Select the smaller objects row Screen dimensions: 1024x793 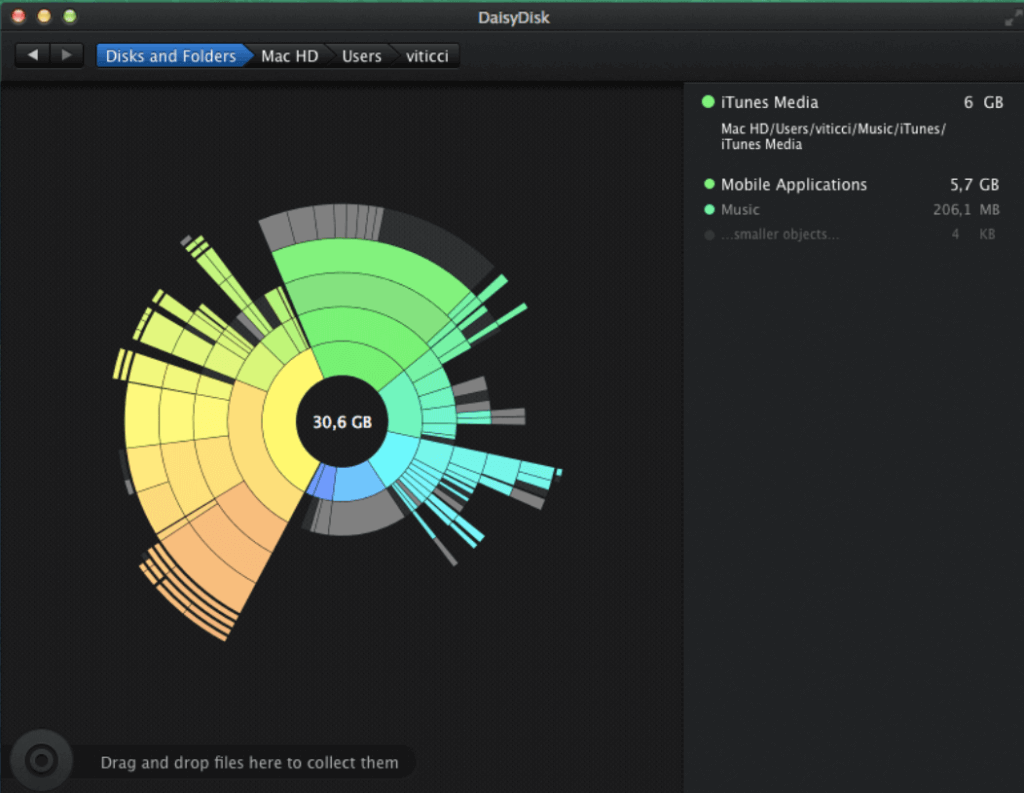click(x=852, y=235)
